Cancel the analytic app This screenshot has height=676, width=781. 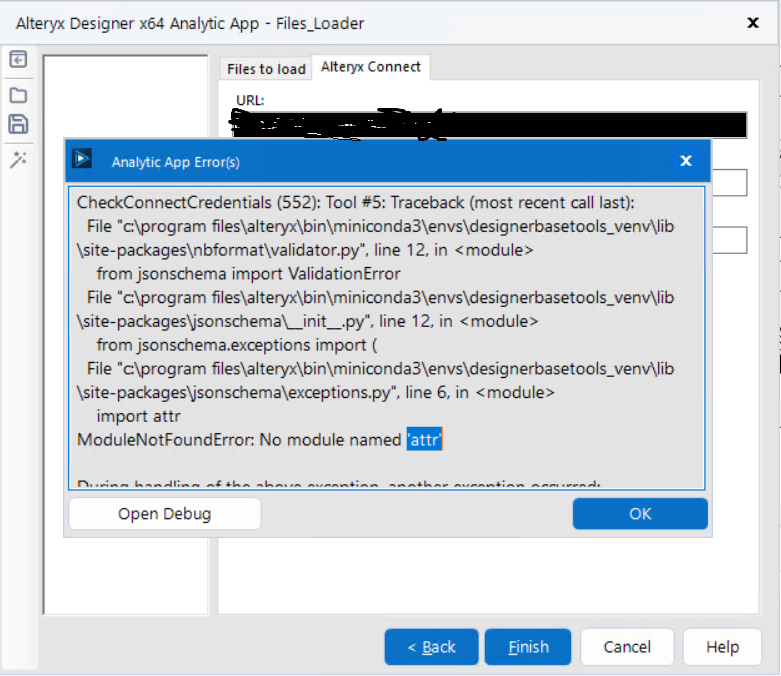[627, 647]
